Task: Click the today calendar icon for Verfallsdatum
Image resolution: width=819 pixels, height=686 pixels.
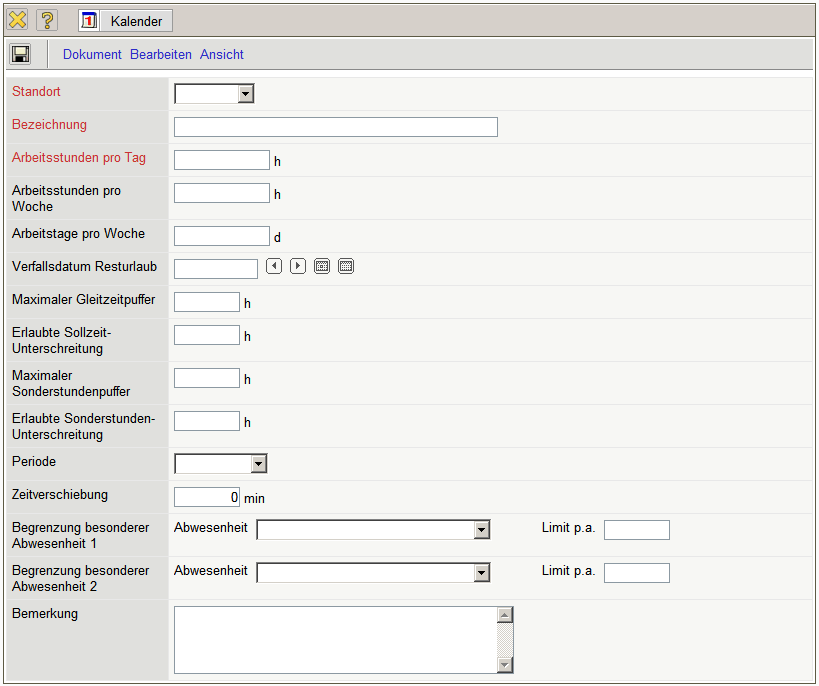Action: [322, 266]
